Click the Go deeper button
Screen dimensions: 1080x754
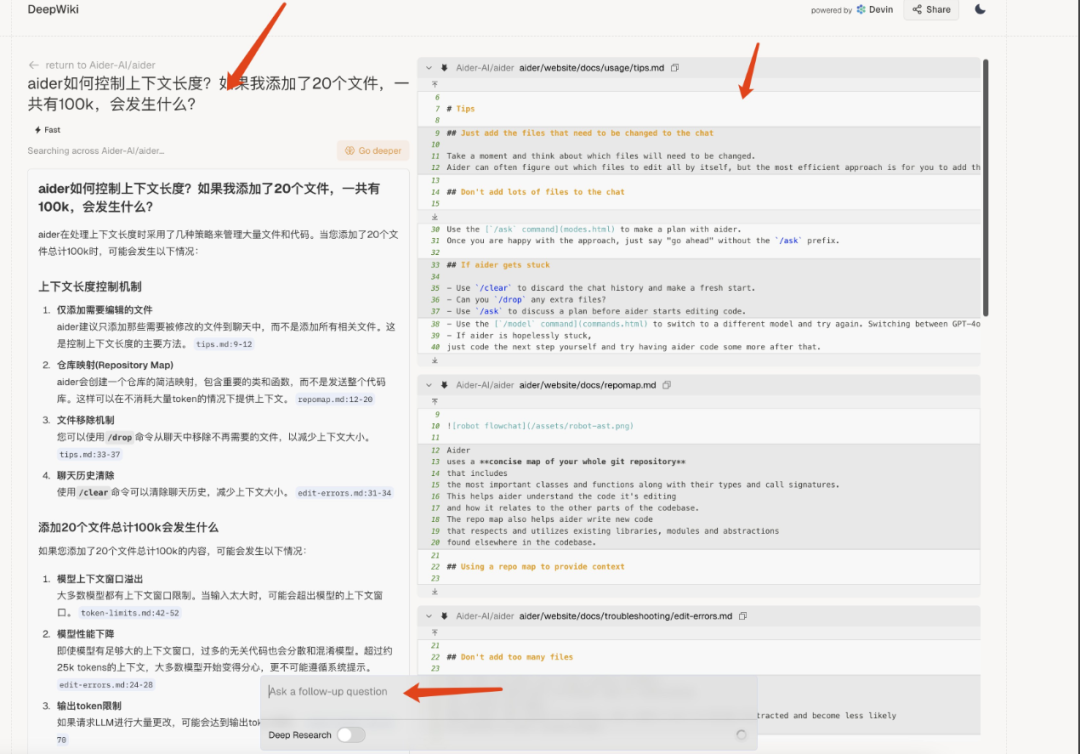pyautogui.click(x=372, y=149)
